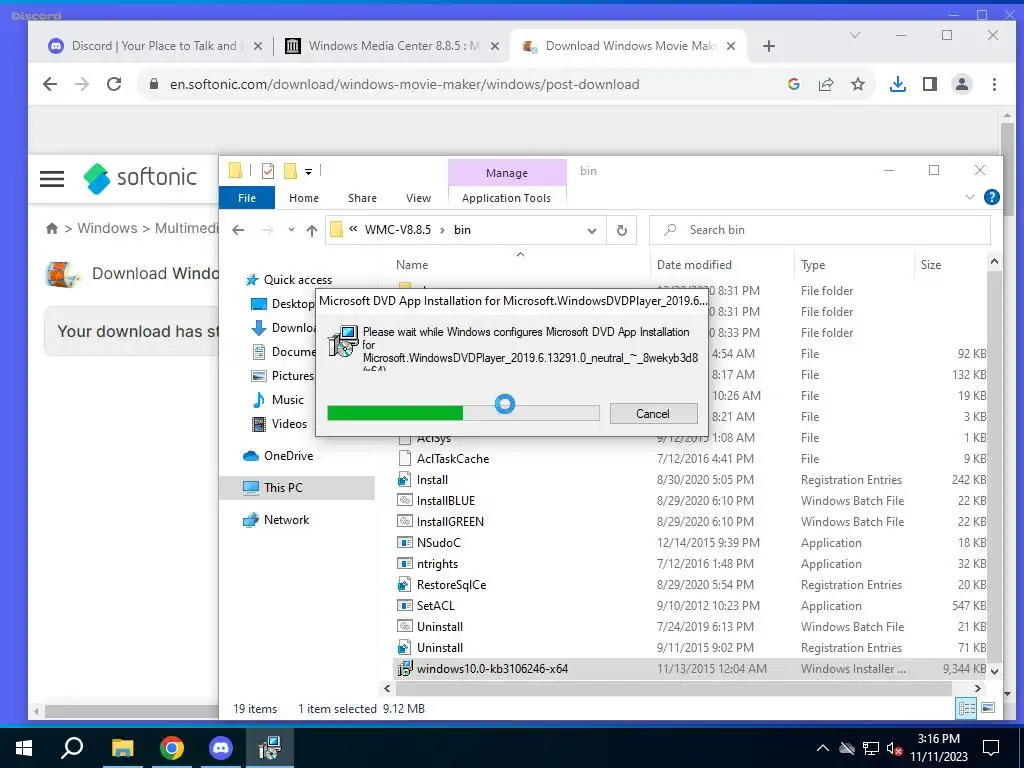1024x768 pixels.
Task: Select the InstallBLUE batch file
Action: 446,501
